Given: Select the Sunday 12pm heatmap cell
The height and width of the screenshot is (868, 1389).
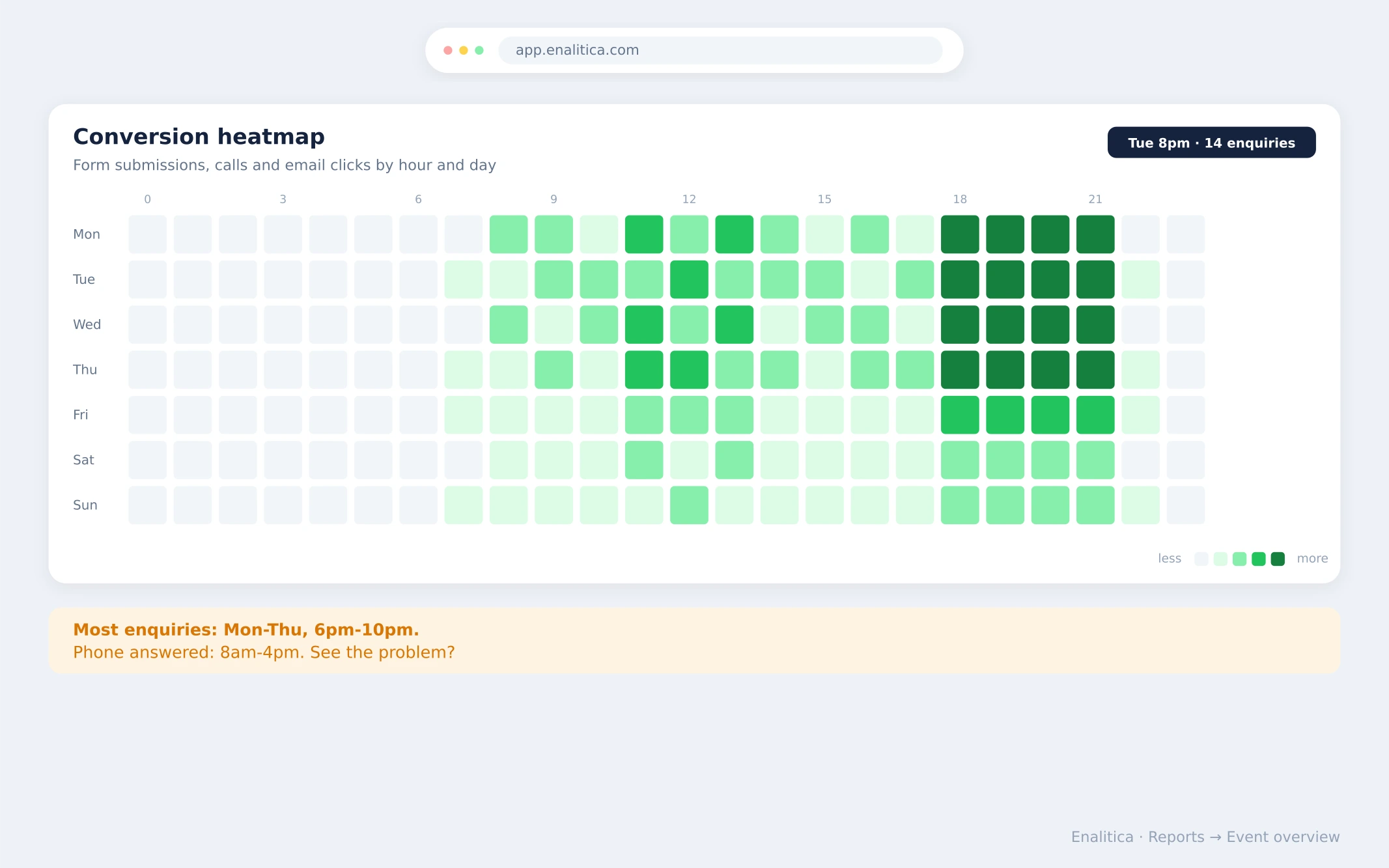Looking at the screenshot, I should (x=689, y=505).
